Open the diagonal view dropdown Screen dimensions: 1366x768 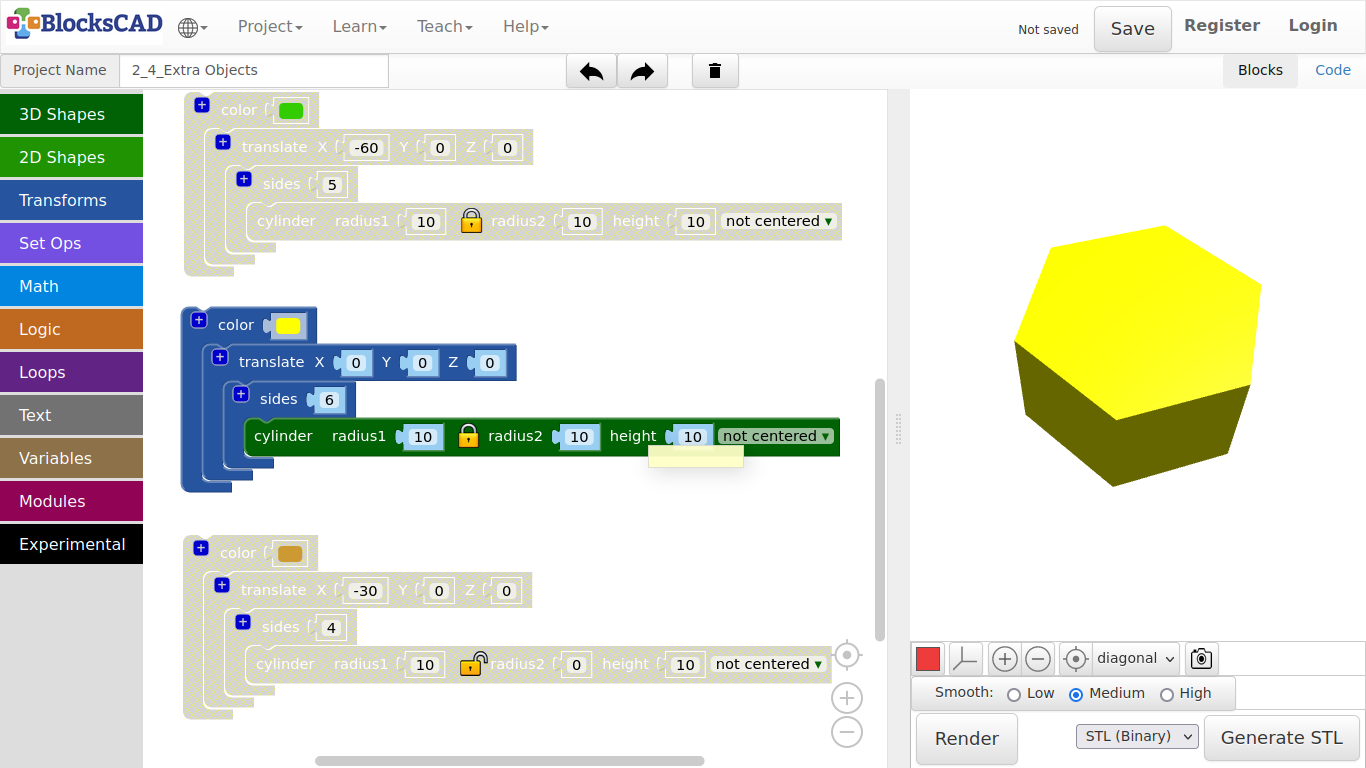click(1136, 659)
